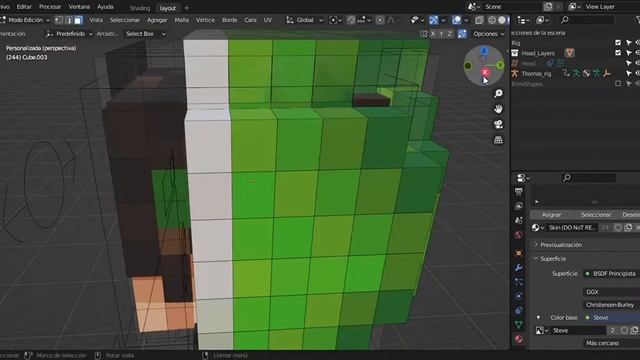Screen dimensions: 640x360
Task: Toggle Y mirror axis button
Action: point(441,34)
